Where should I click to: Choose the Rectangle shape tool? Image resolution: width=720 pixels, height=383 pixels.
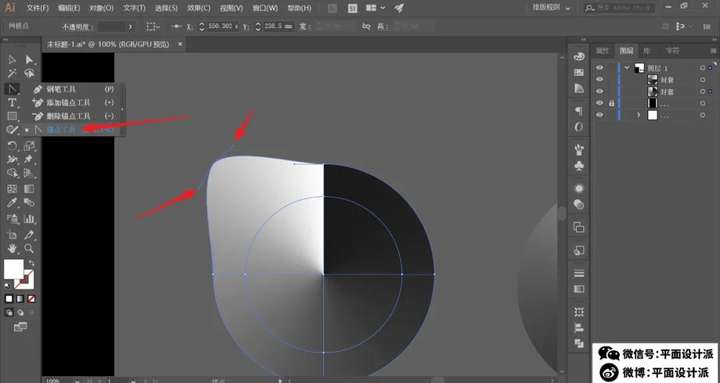pyautogui.click(x=12, y=116)
